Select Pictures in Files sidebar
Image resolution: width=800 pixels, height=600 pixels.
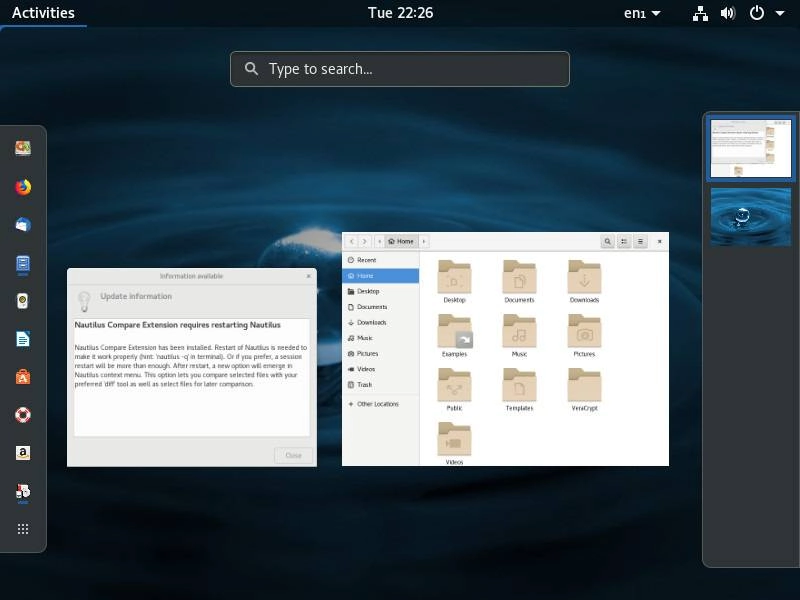pos(381,354)
